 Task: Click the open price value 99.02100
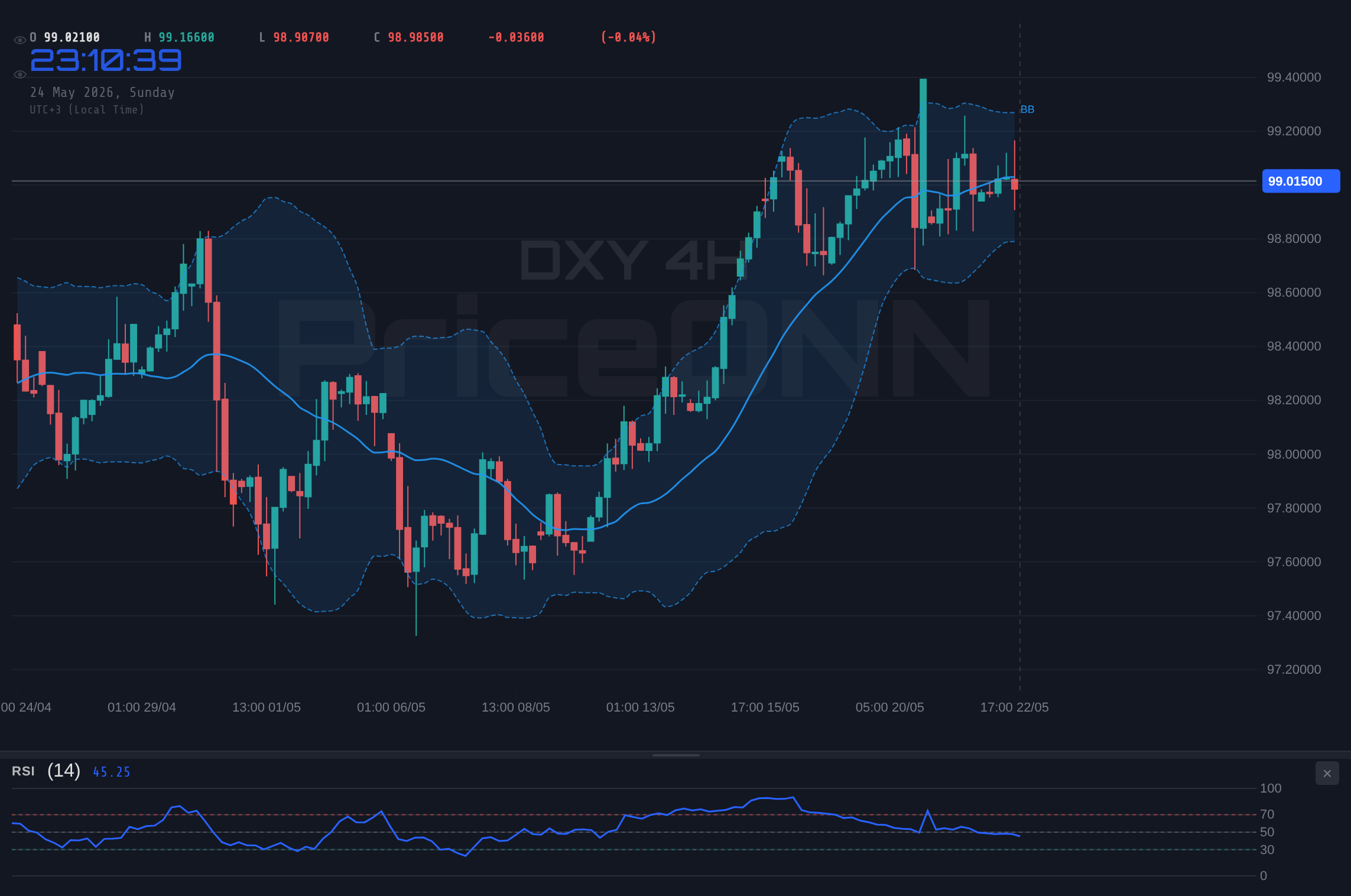72,37
